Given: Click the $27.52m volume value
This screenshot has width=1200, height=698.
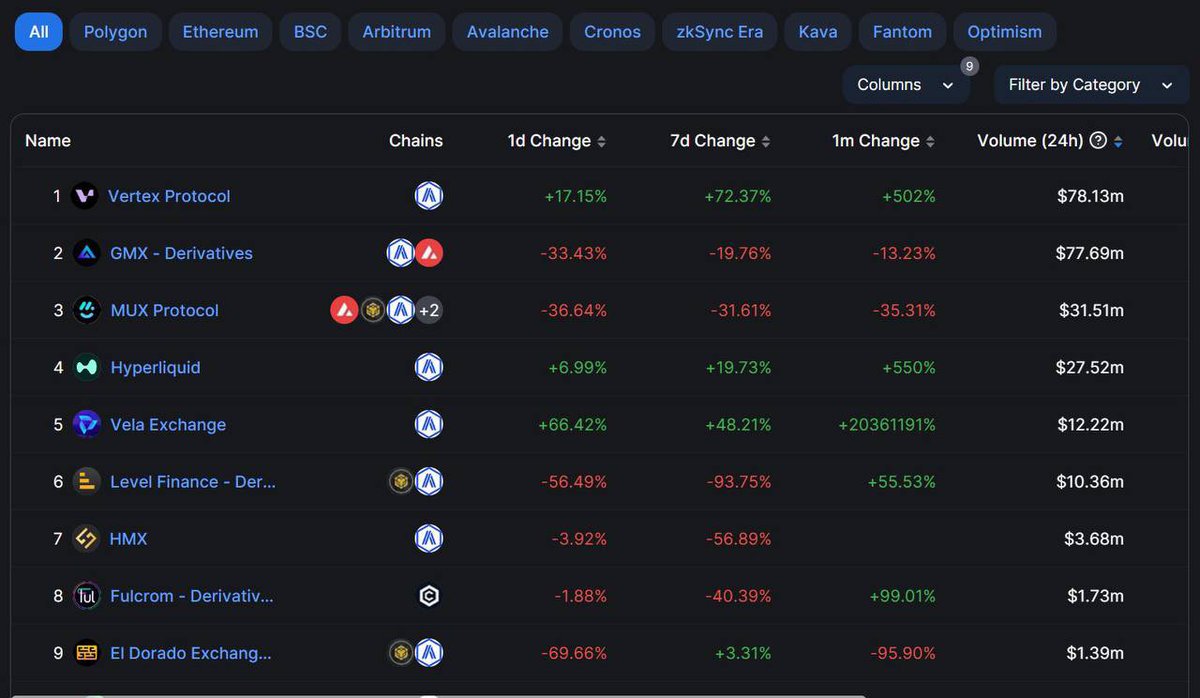Looking at the screenshot, I should tap(1090, 367).
